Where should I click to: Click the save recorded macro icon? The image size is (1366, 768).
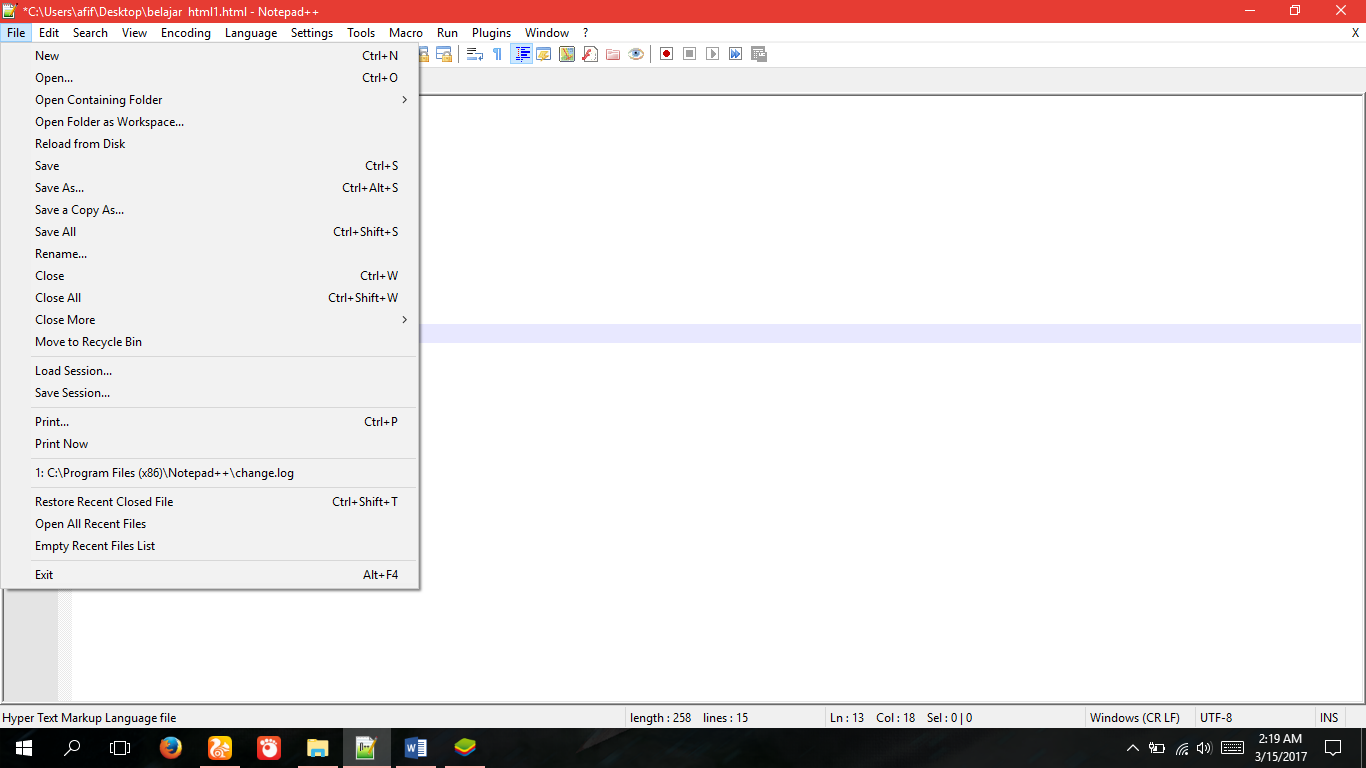[x=759, y=54]
